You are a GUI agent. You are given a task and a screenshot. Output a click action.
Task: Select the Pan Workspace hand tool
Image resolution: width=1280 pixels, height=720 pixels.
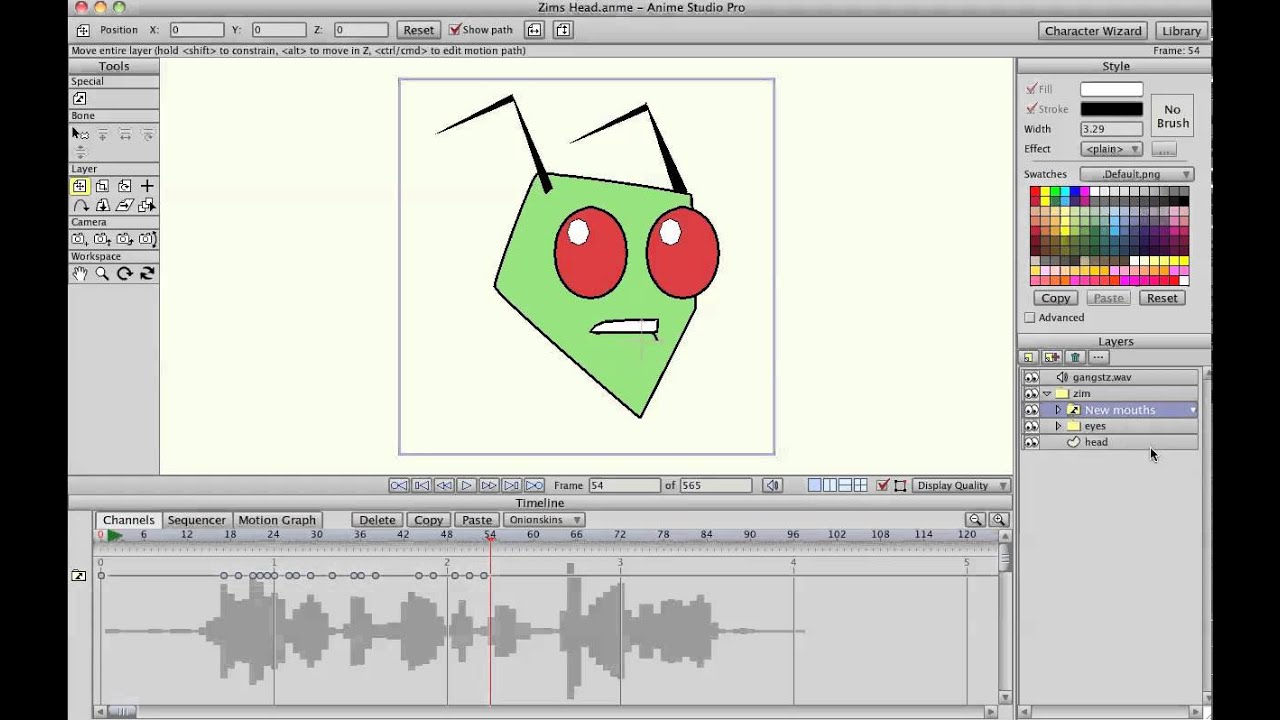click(80, 273)
